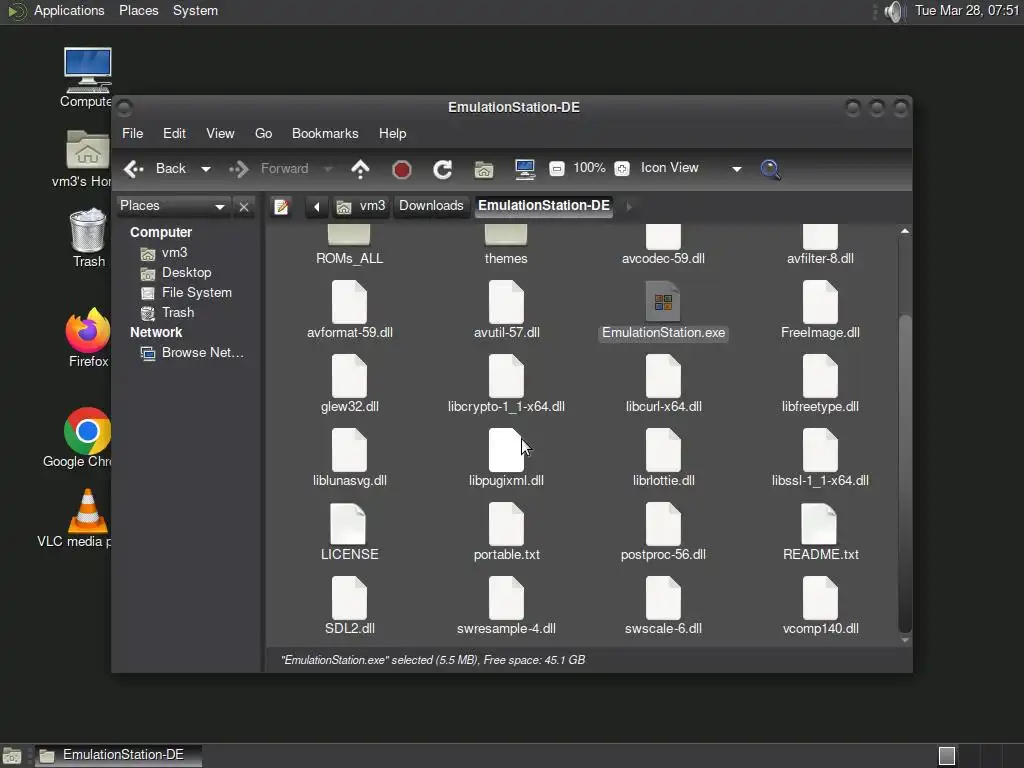The height and width of the screenshot is (768, 1024).
Task: Open the Places panel menu
Action: pyautogui.click(x=138, y=11)
